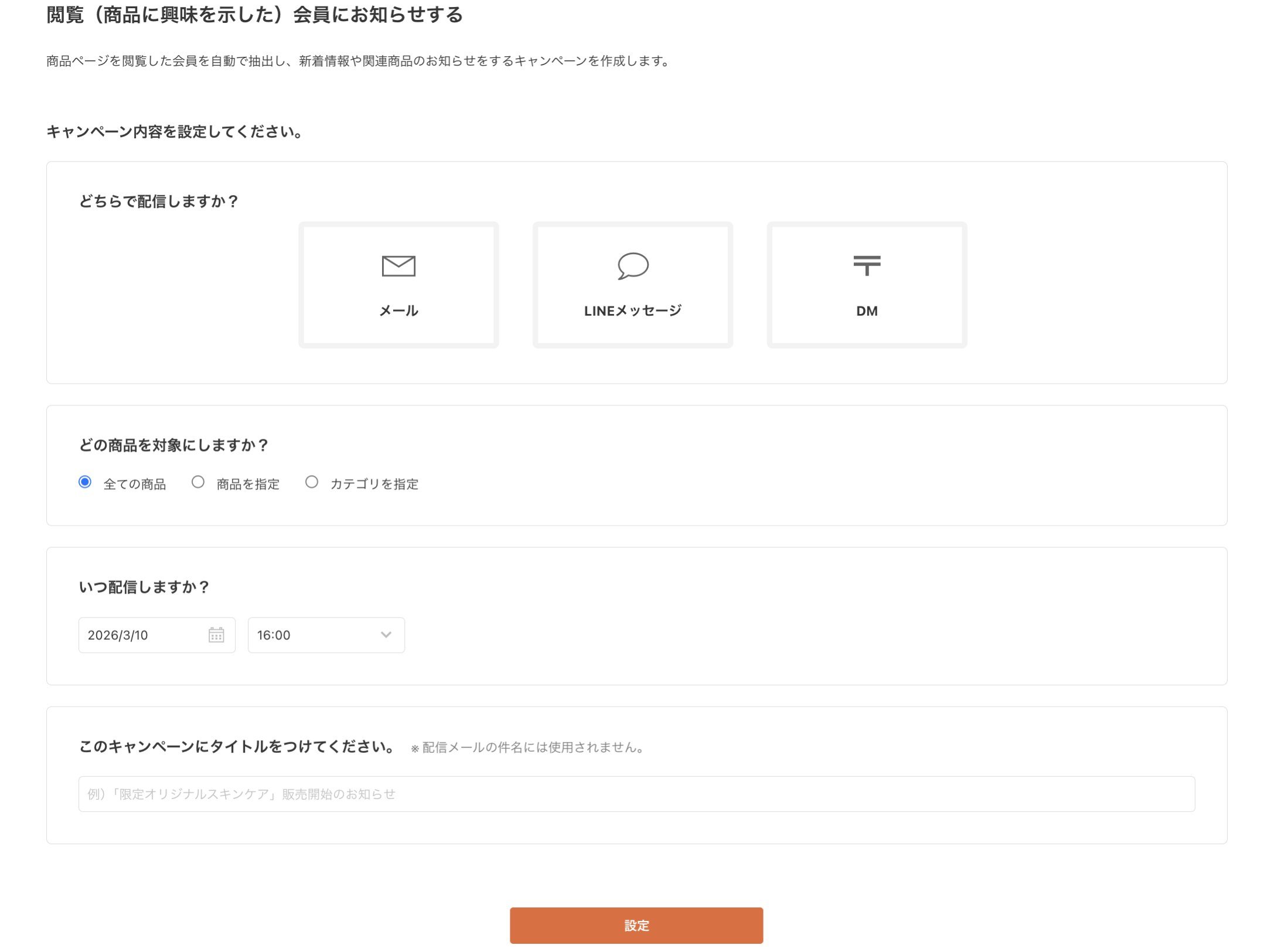Click the page heading 閲覧（商品に興味を示した）会員にお知らせする

tap(253, 16)
